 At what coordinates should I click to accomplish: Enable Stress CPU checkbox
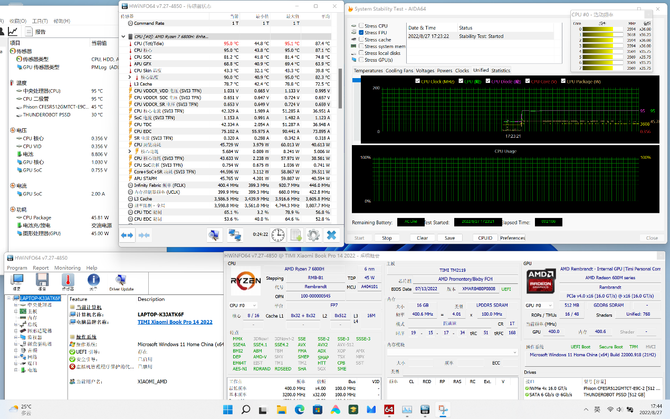point(361,26)
